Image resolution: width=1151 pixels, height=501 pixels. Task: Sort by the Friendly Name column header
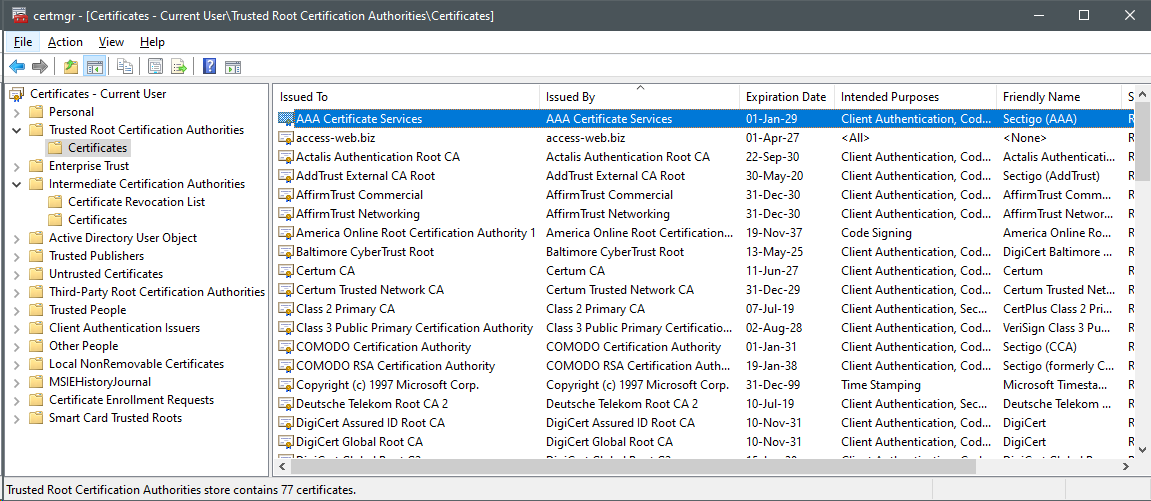[1059, 97]
